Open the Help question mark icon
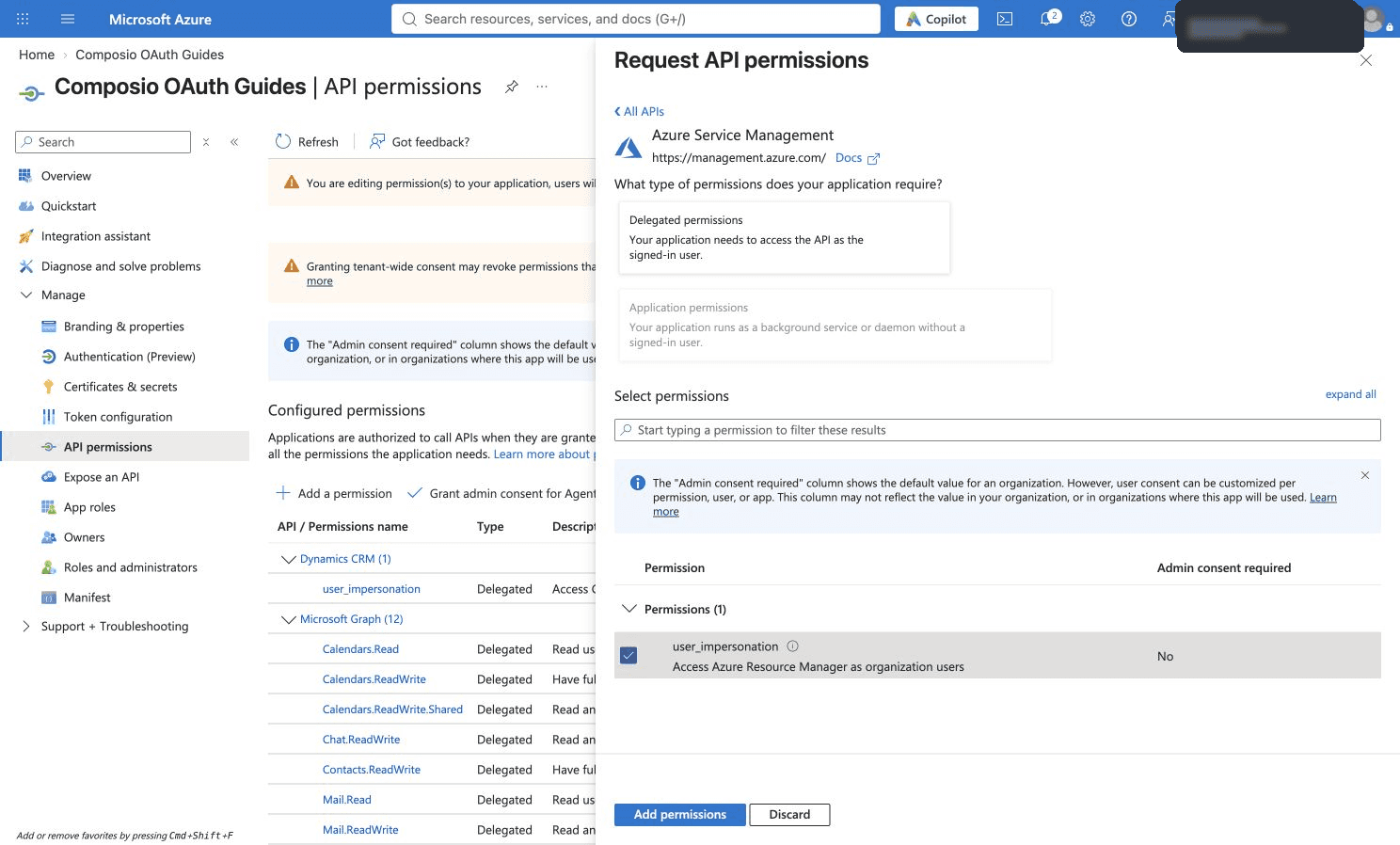 1129,19
